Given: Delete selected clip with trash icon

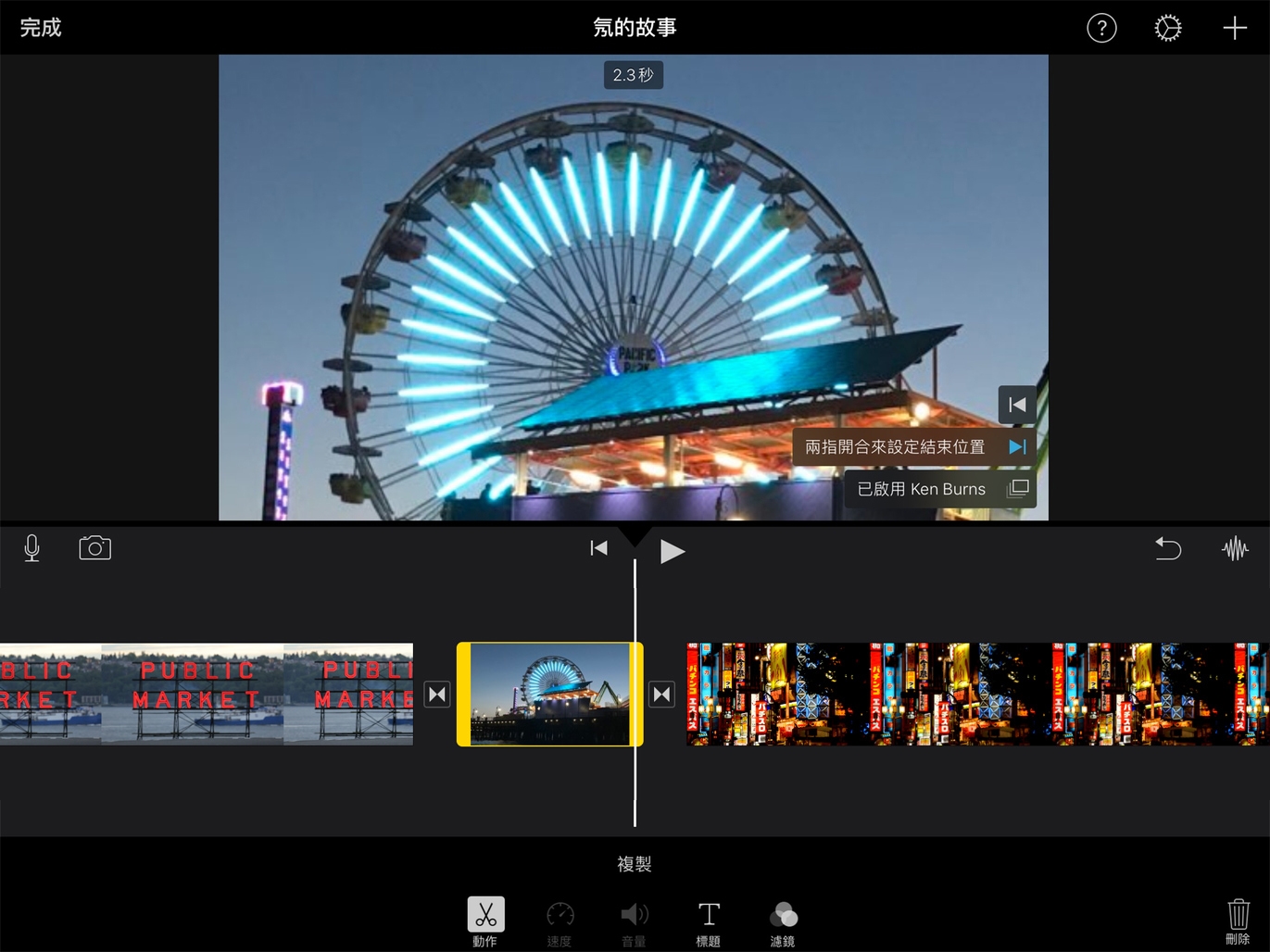Looking at the screenshot, I should 1238,921.
